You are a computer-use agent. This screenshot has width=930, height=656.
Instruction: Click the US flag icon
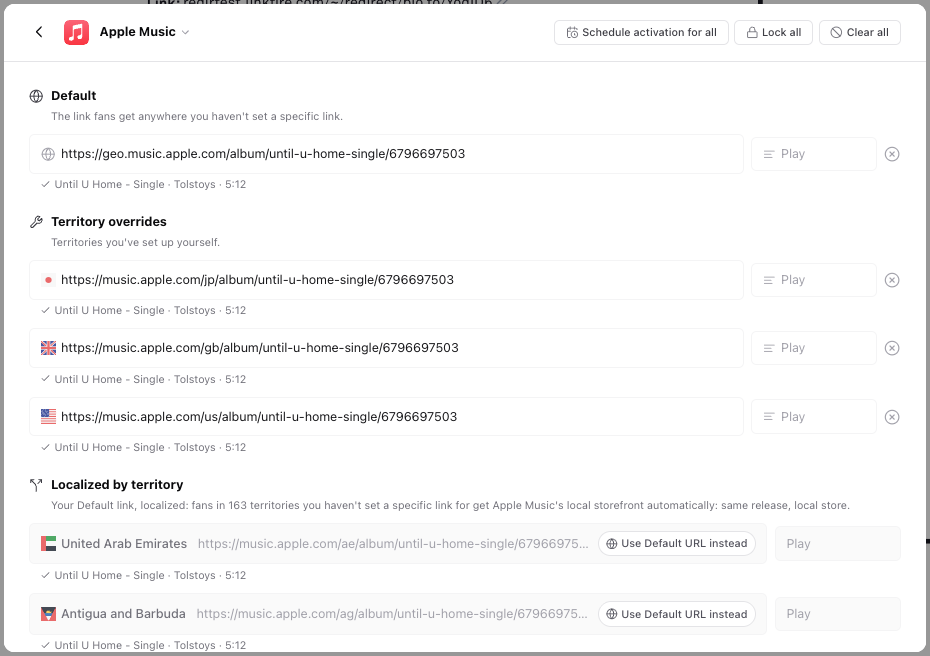click(48, 417)
